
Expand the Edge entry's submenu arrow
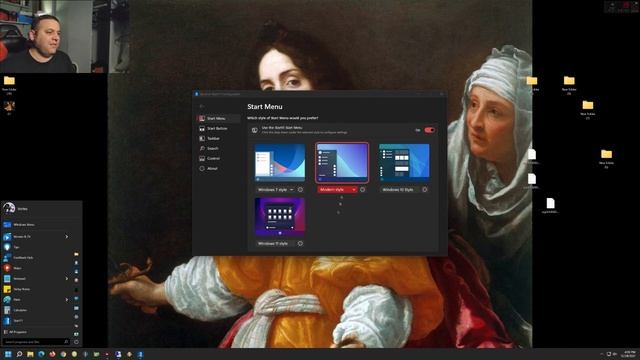[67, 300]
